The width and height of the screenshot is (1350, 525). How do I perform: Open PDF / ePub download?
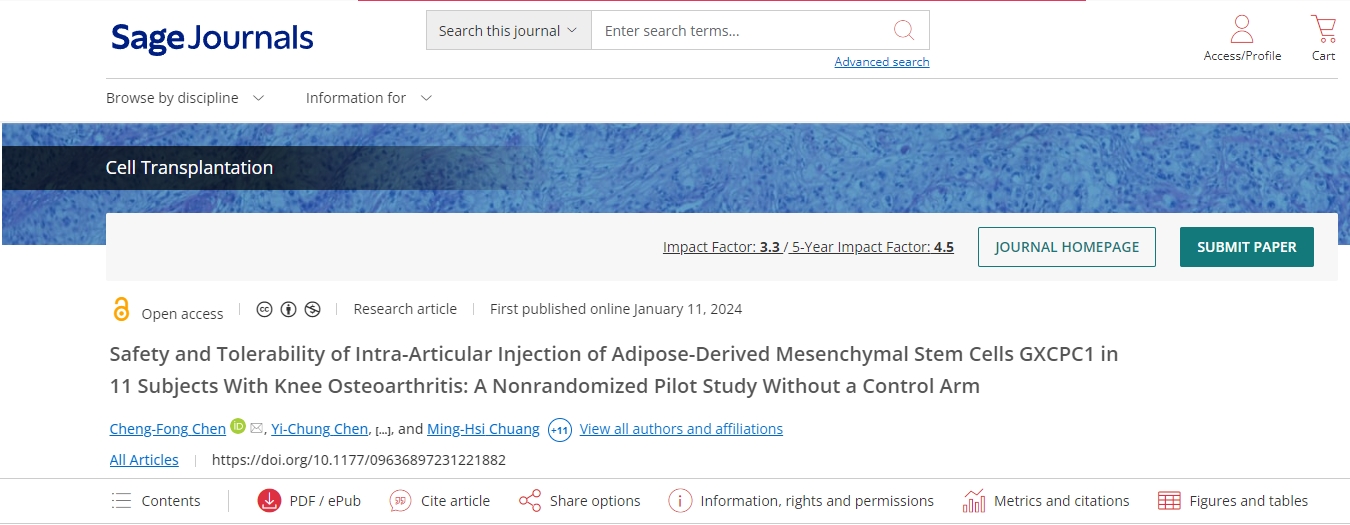point(309,501)
